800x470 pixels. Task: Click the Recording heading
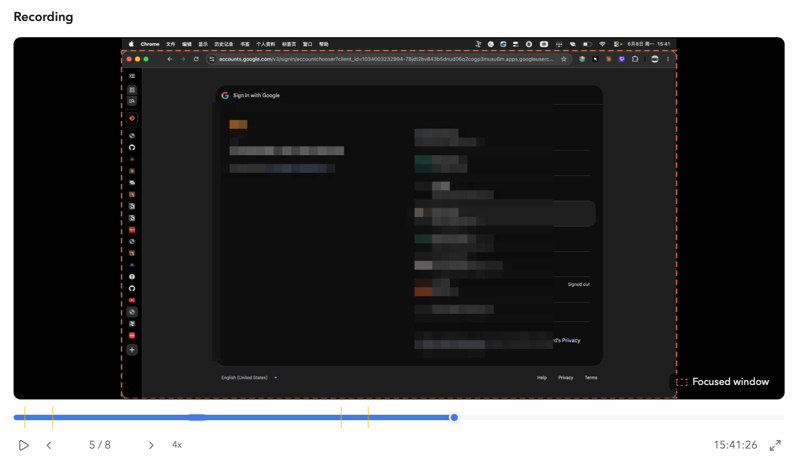click(43, 17)
